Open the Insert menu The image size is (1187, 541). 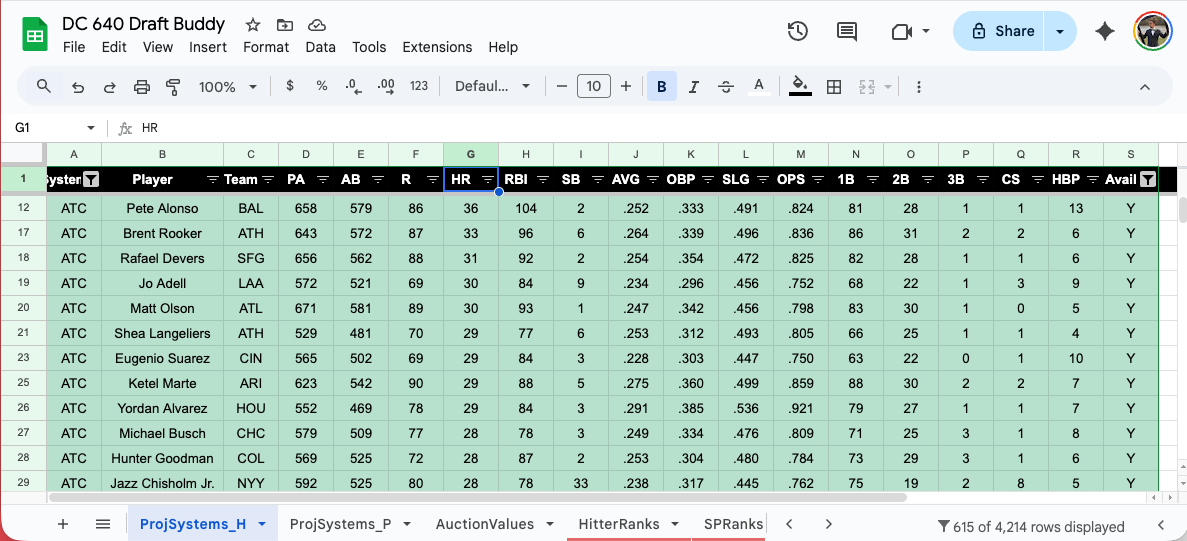[208, 47]
